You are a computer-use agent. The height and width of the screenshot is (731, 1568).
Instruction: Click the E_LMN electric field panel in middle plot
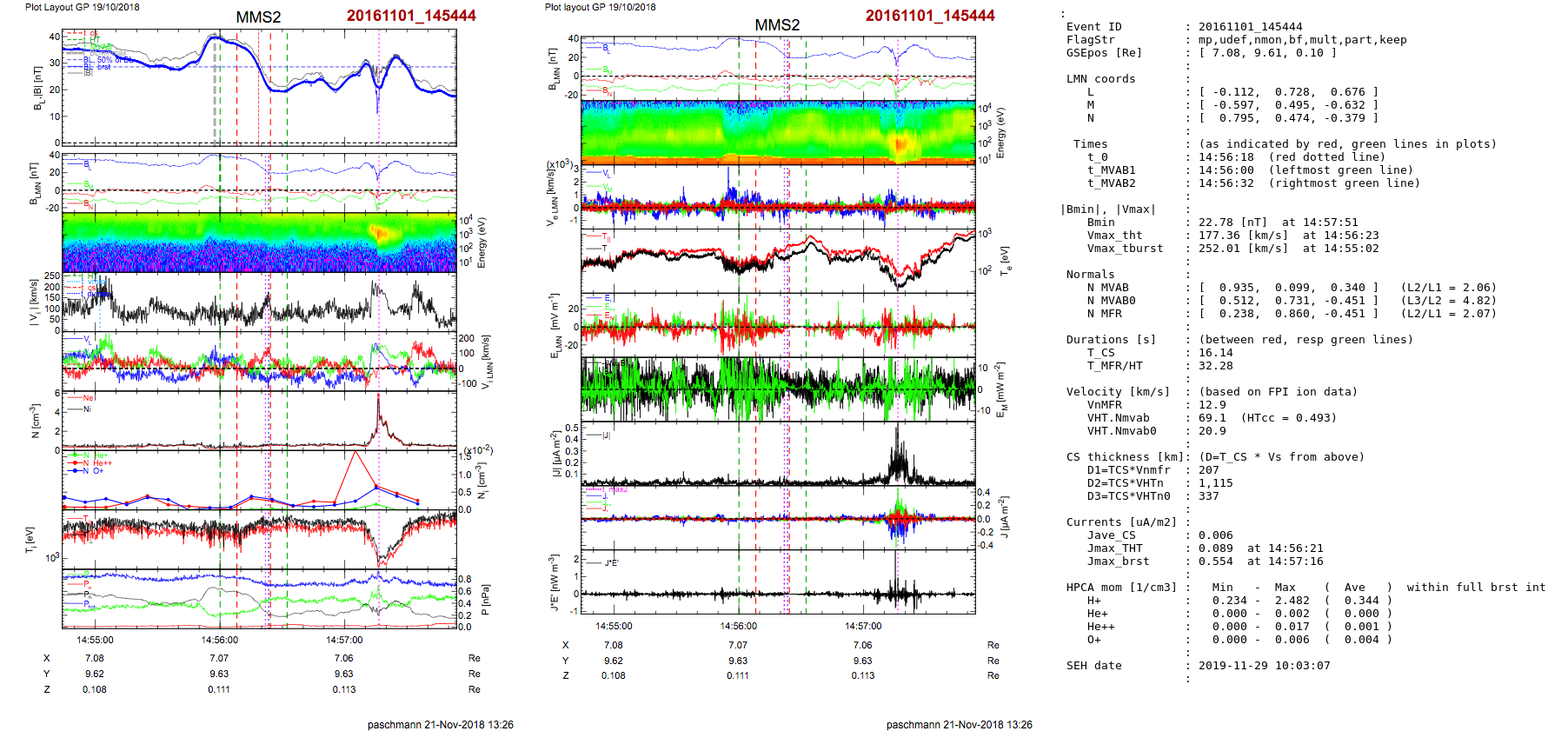click(x=778, y=325)
